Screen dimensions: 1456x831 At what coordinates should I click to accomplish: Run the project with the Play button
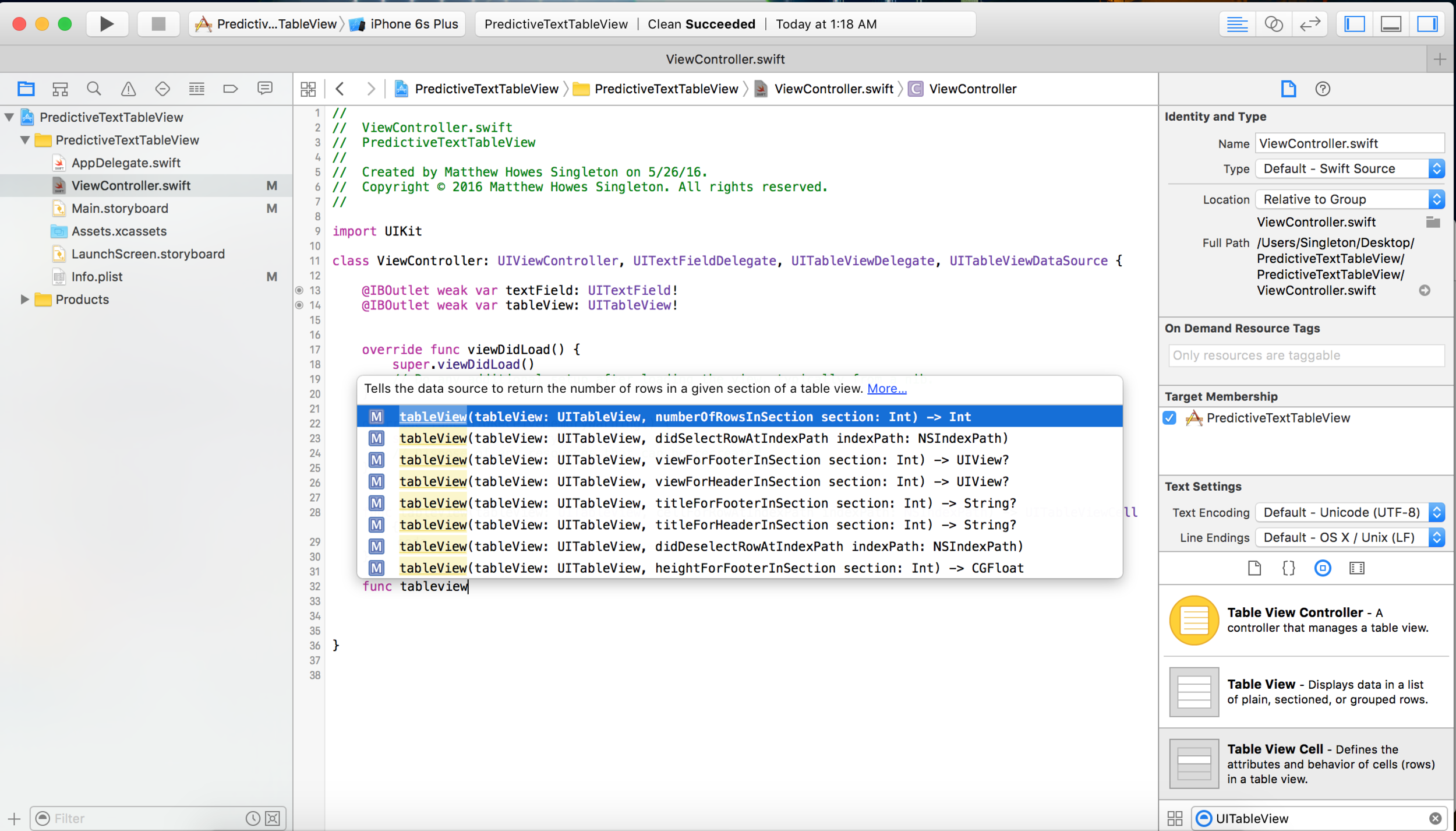pos(107,24)
